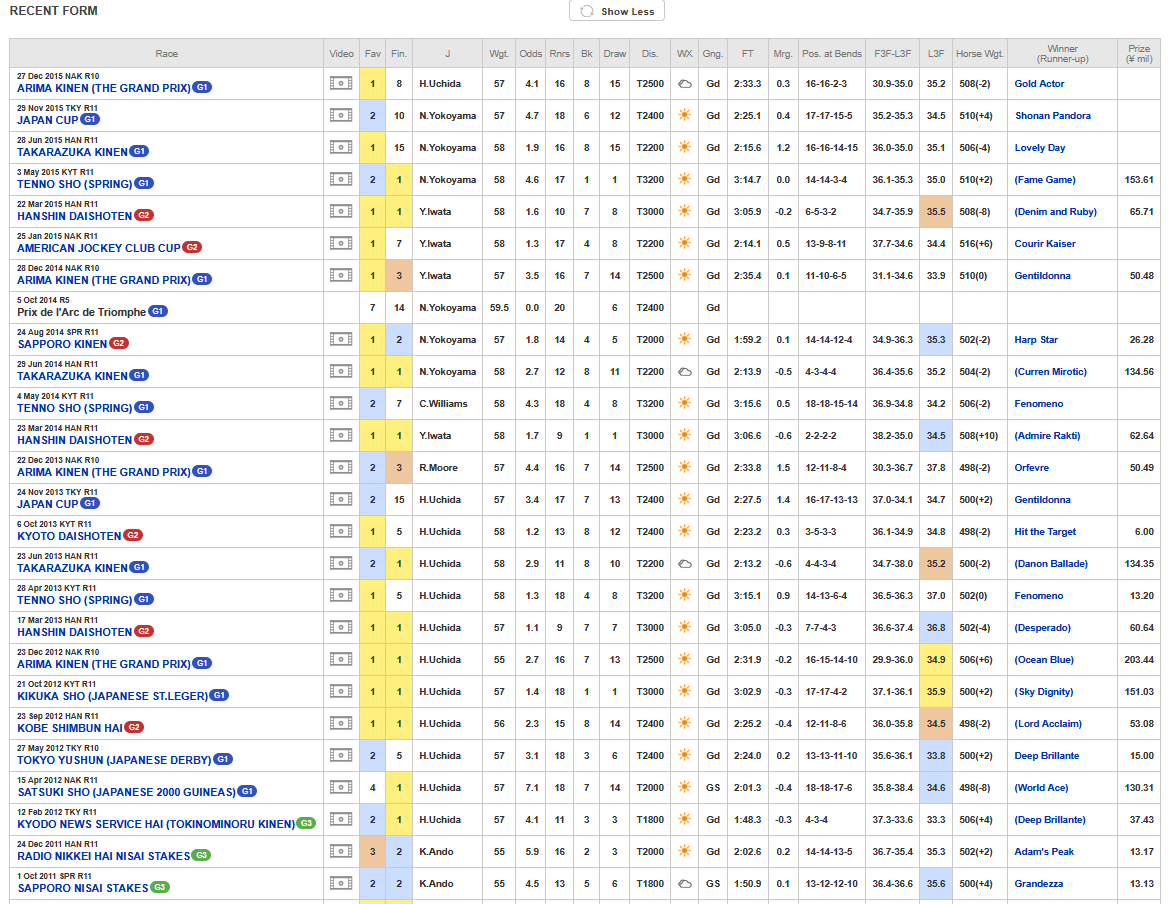Play video for 29 Nov 2015 Japan Cup

coord(341,115)
